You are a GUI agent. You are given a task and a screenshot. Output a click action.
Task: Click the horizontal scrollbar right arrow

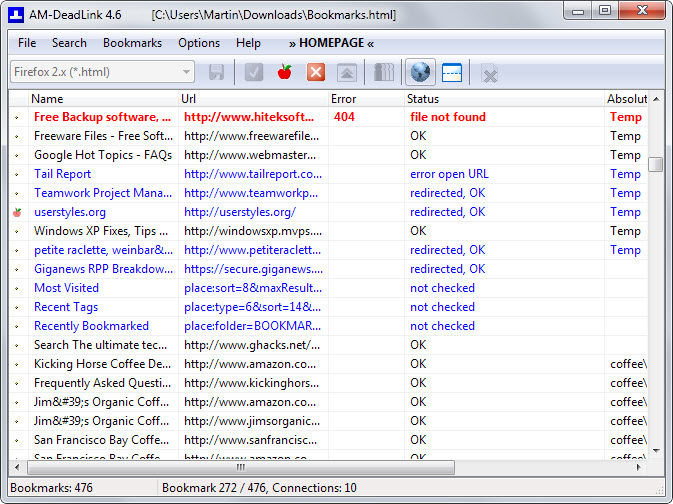coord(639,467)
